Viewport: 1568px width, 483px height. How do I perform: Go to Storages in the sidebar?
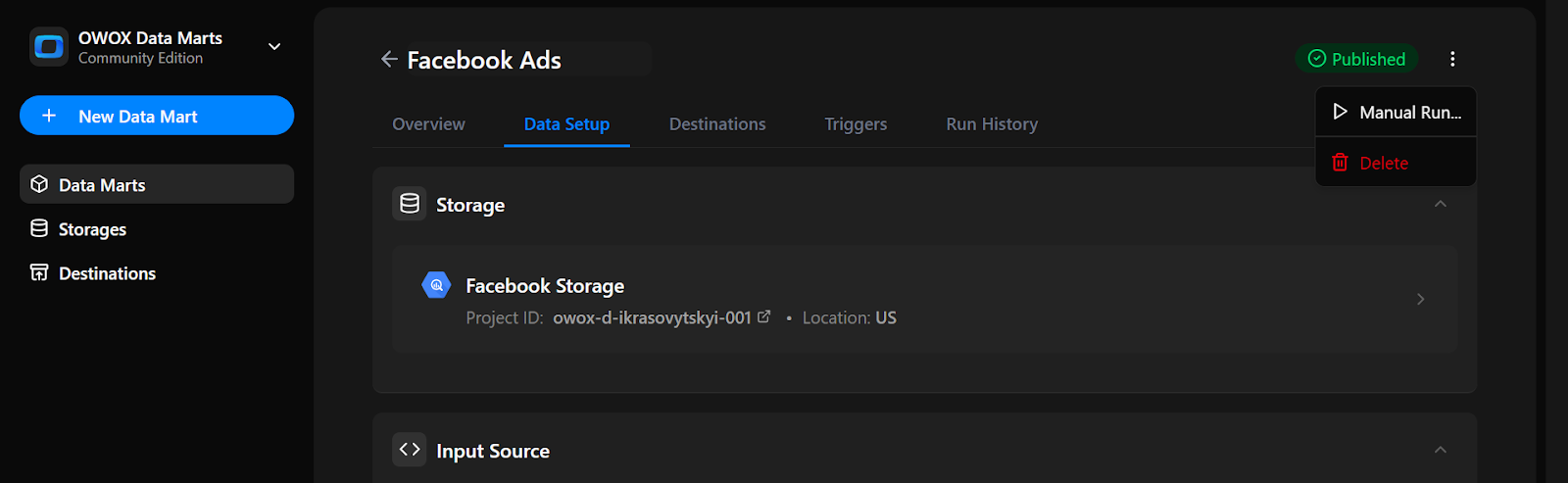(x=92, y=229)
